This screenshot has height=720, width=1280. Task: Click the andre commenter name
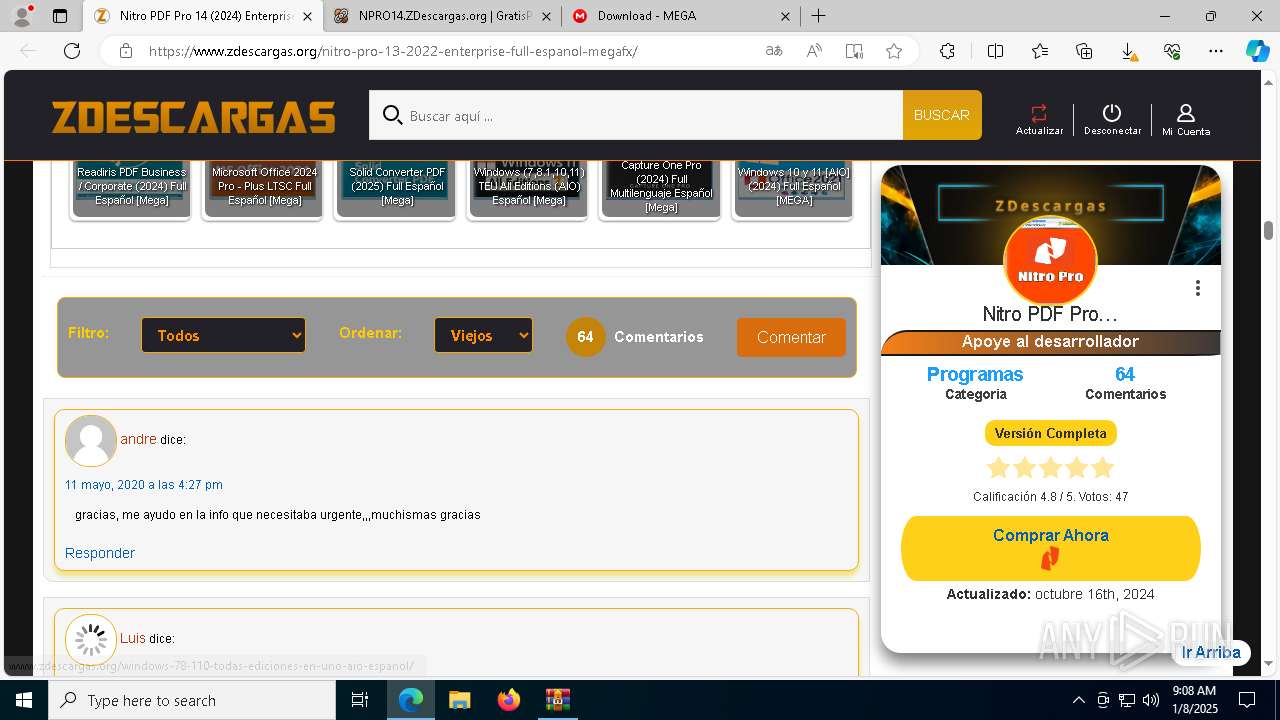(138, 439)
